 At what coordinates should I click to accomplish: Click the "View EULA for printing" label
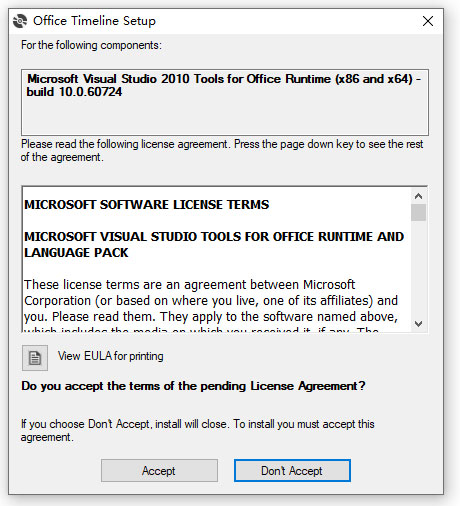[x=111, y=356]
